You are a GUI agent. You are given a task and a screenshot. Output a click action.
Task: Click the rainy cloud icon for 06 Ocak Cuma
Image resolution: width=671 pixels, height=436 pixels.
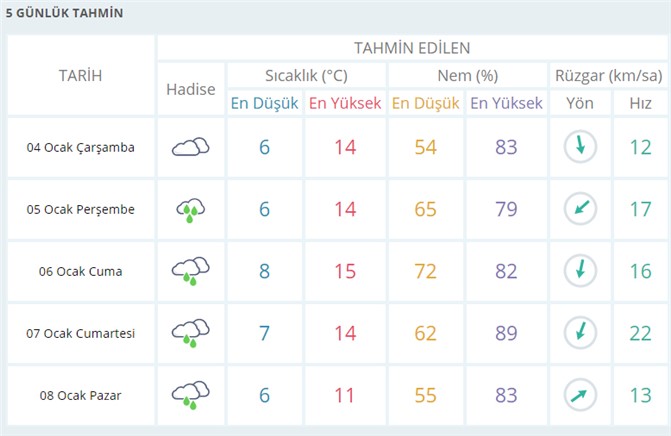190,271
